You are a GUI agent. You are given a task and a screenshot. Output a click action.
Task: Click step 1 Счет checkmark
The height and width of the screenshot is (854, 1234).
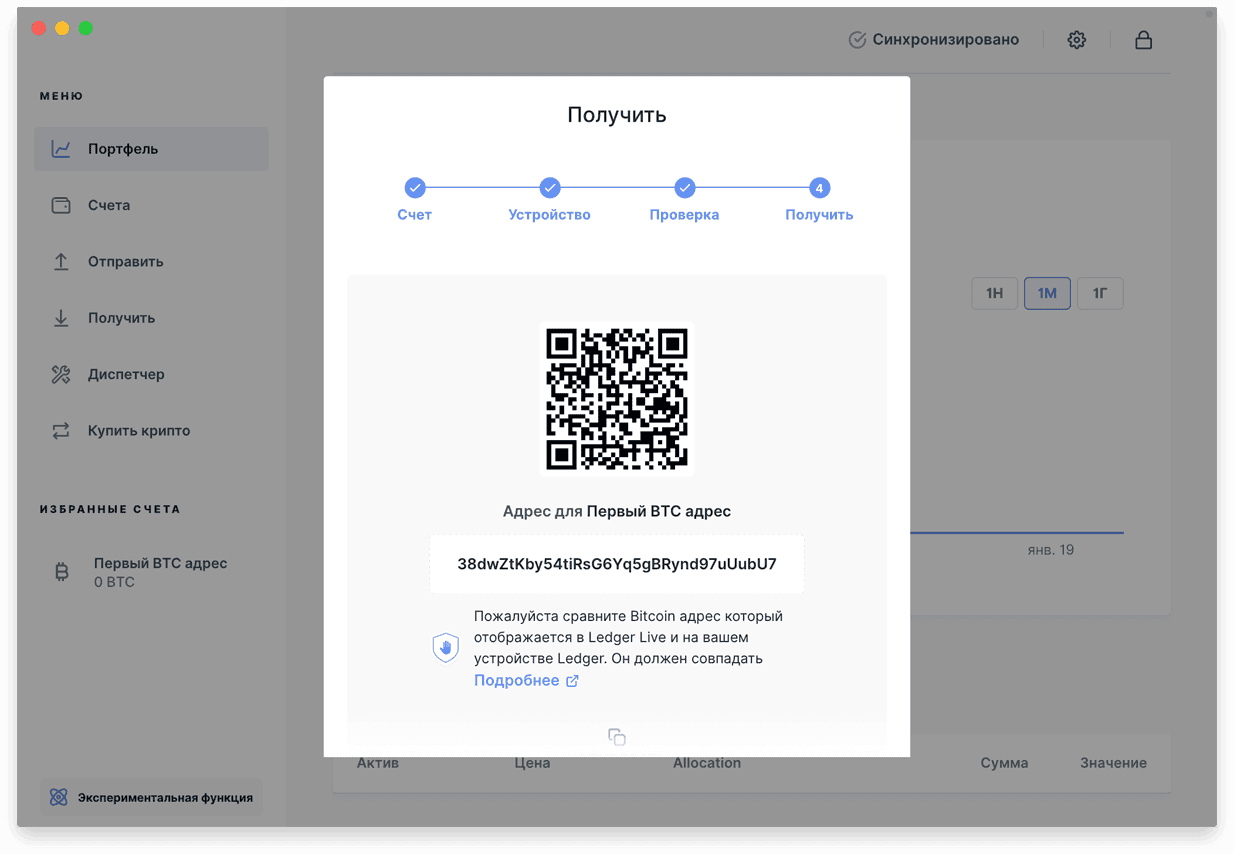[415, 187]
